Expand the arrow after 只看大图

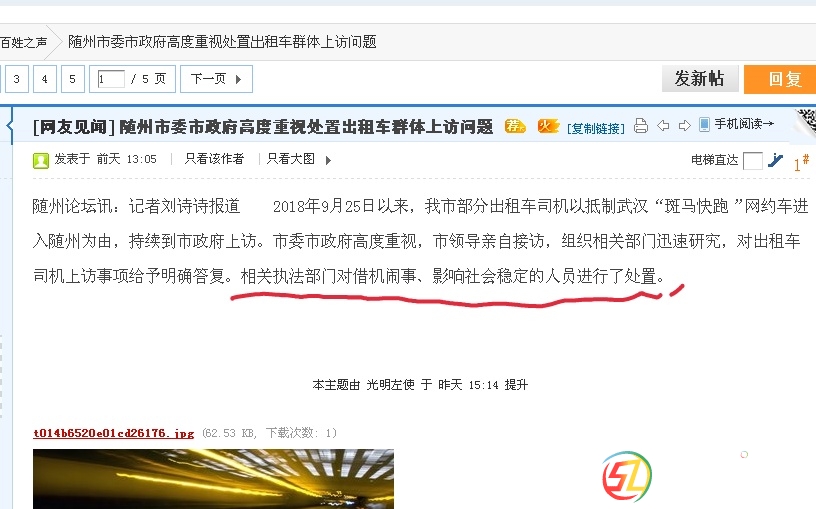click(x=328, y=160)
